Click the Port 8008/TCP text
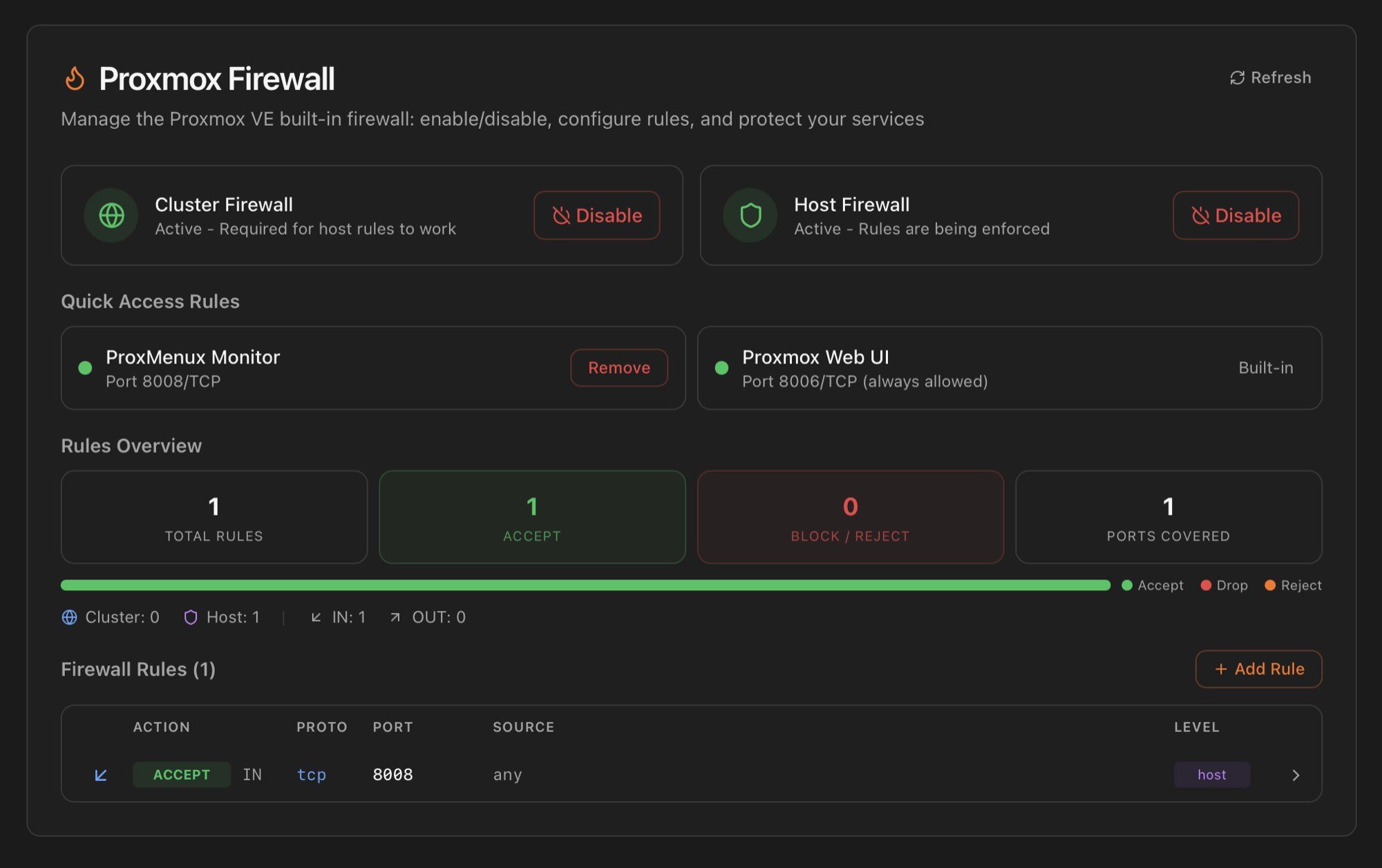Viewport: 1382px width, 868px height. (163, 381)
